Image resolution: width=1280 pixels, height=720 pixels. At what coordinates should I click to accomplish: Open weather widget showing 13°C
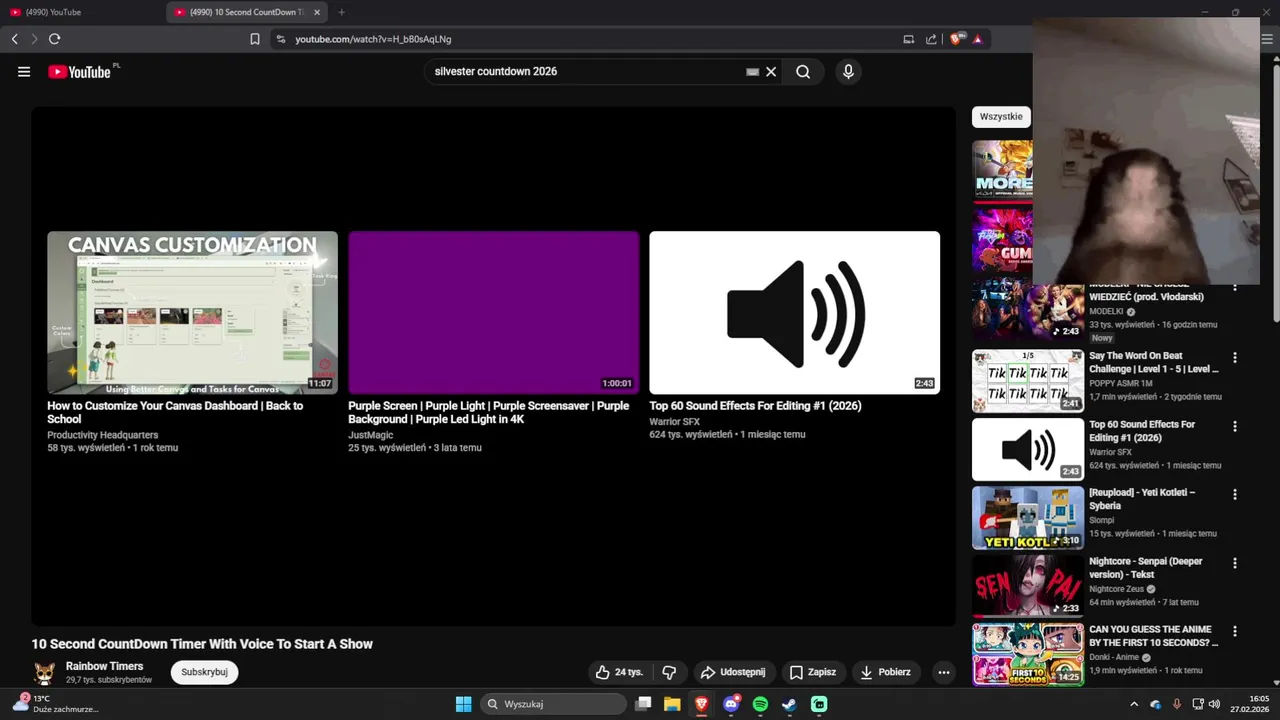[55, 704]
